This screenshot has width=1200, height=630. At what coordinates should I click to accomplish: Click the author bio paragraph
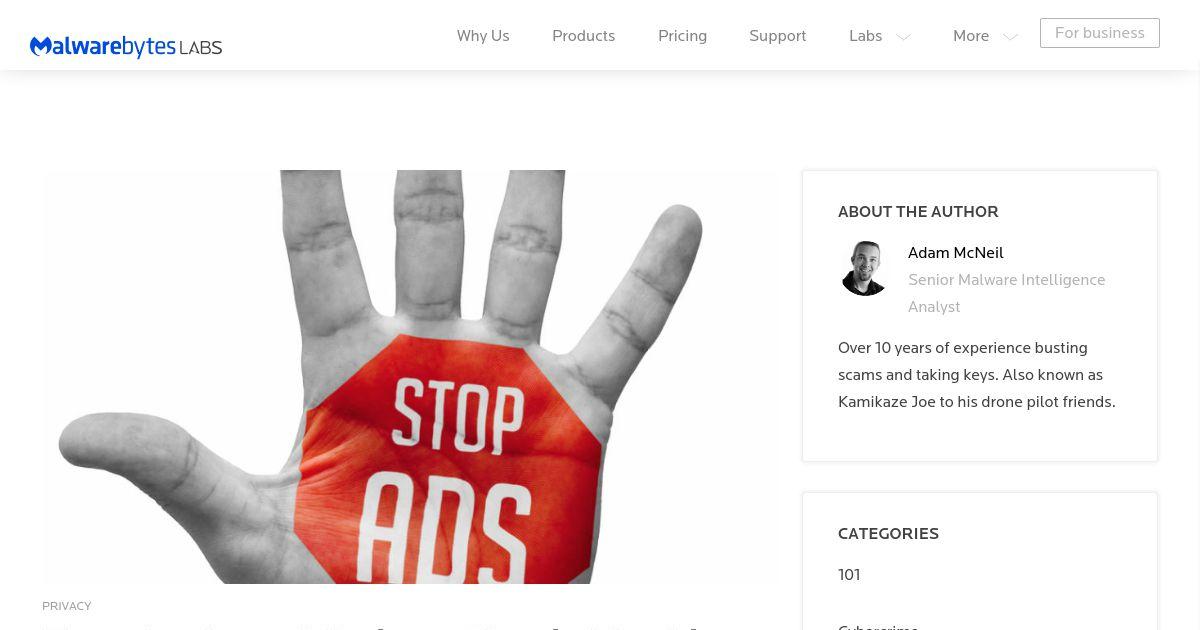[977, 375]
